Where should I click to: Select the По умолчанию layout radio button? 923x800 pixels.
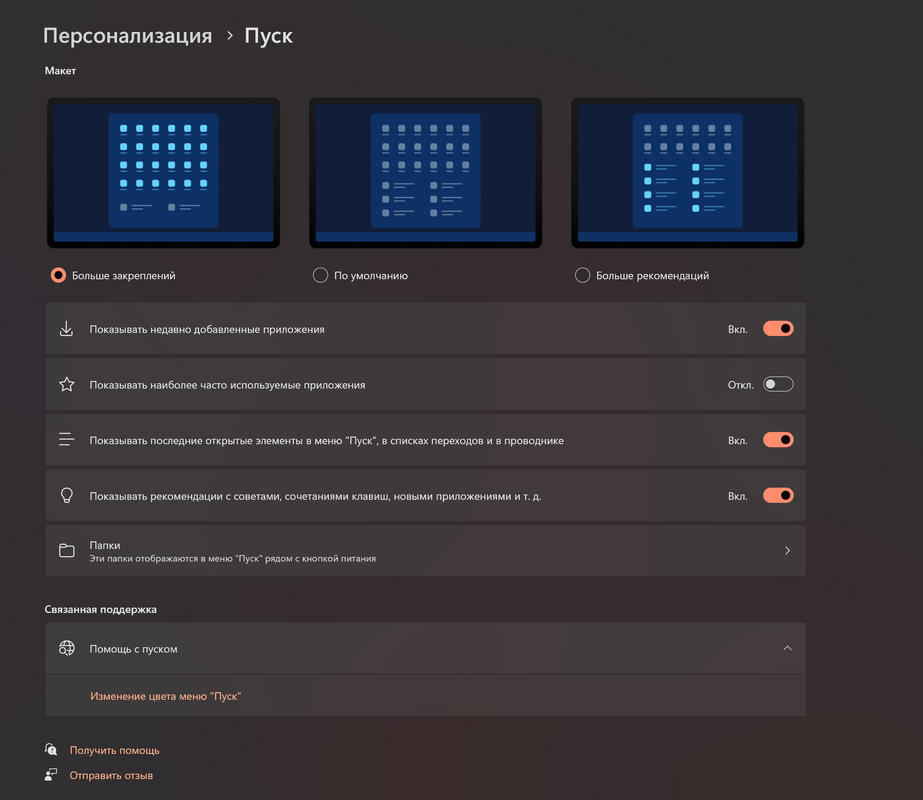(320, 275)
